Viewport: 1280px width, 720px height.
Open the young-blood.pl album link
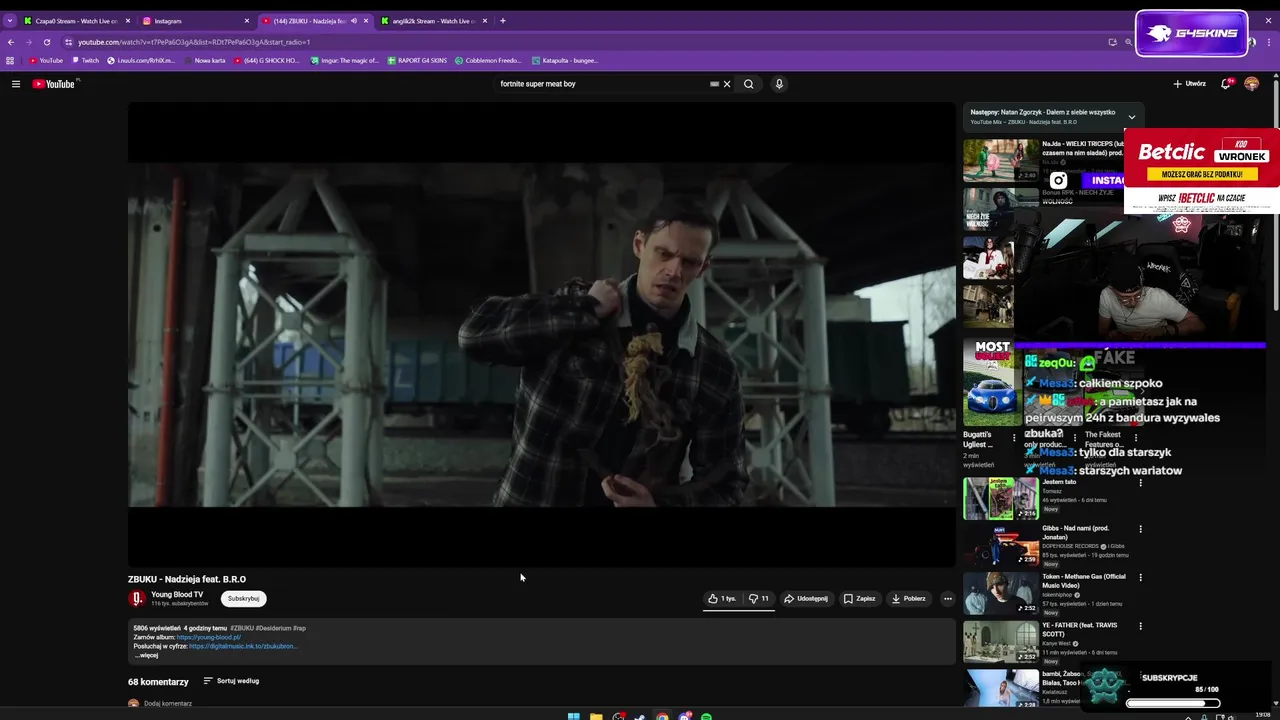tap(208, 637)
